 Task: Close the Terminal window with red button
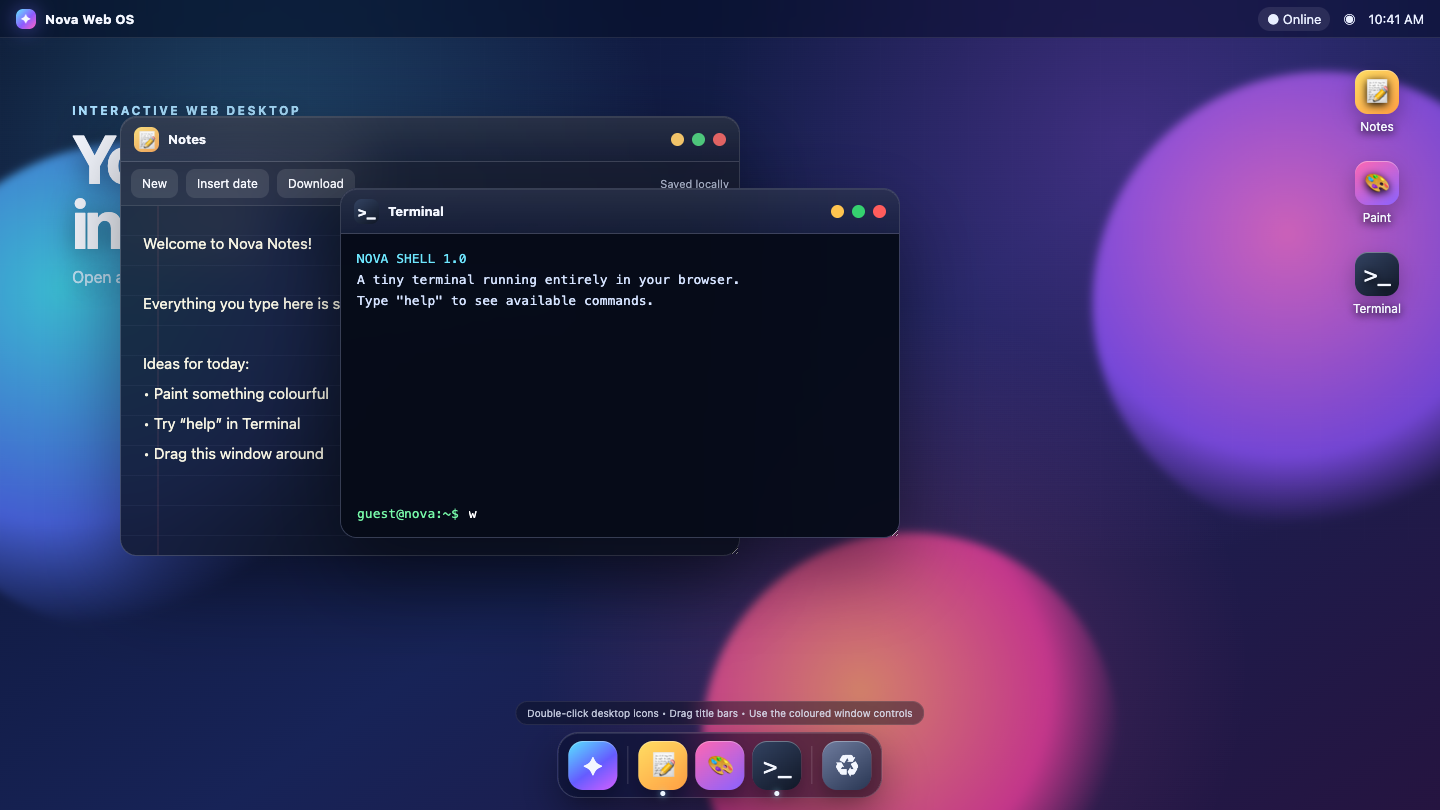(880, 212)
